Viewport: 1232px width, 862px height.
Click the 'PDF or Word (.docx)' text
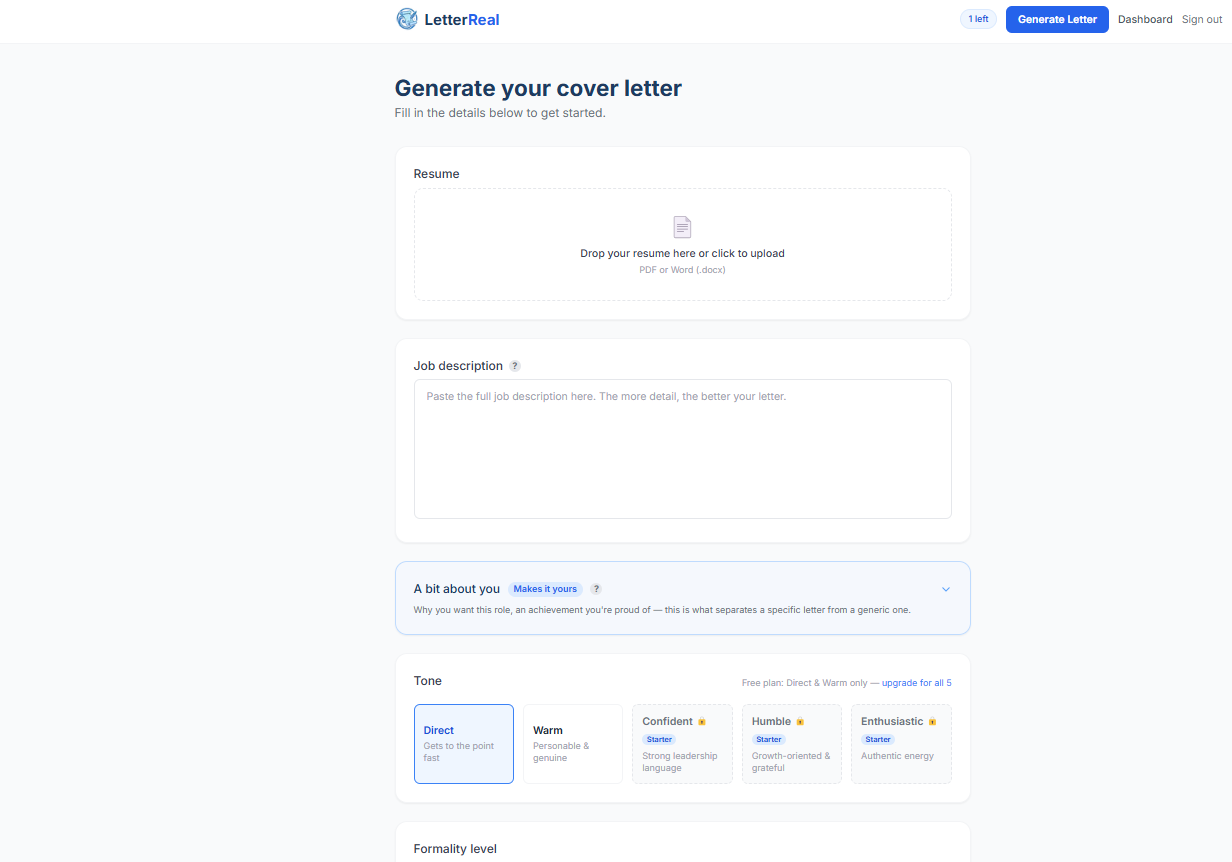(x=682, y=270)
